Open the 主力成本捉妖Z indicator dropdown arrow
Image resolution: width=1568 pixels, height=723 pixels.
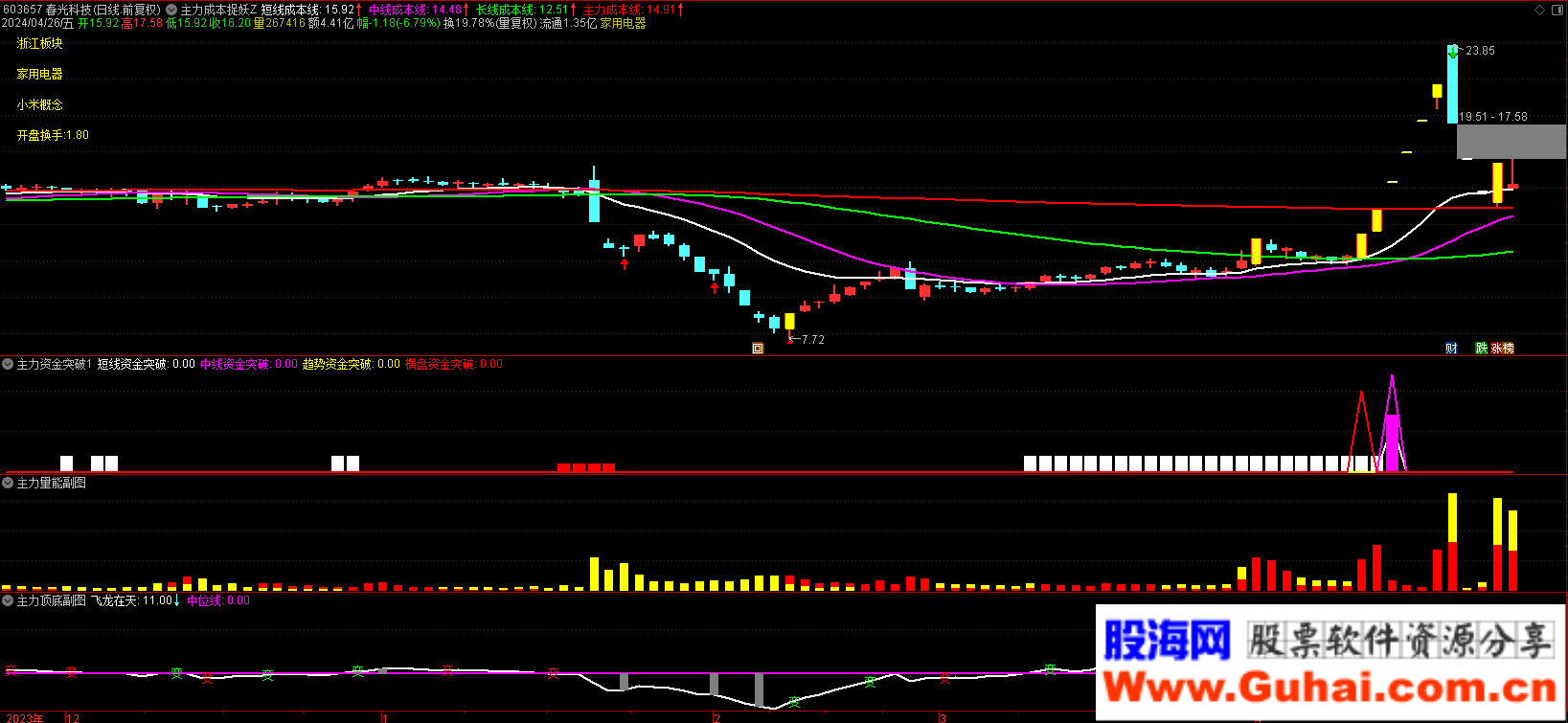[171, 10]
